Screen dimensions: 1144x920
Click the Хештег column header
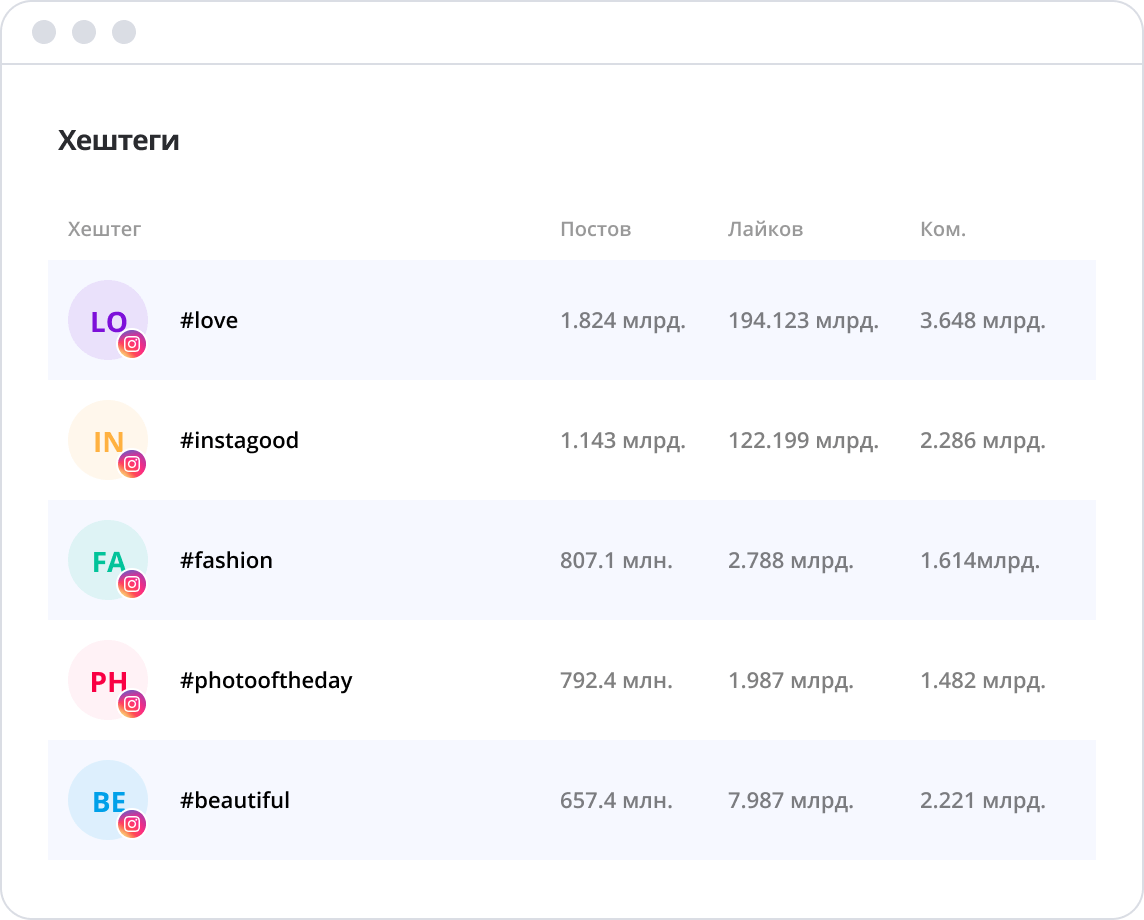[104, 229]
